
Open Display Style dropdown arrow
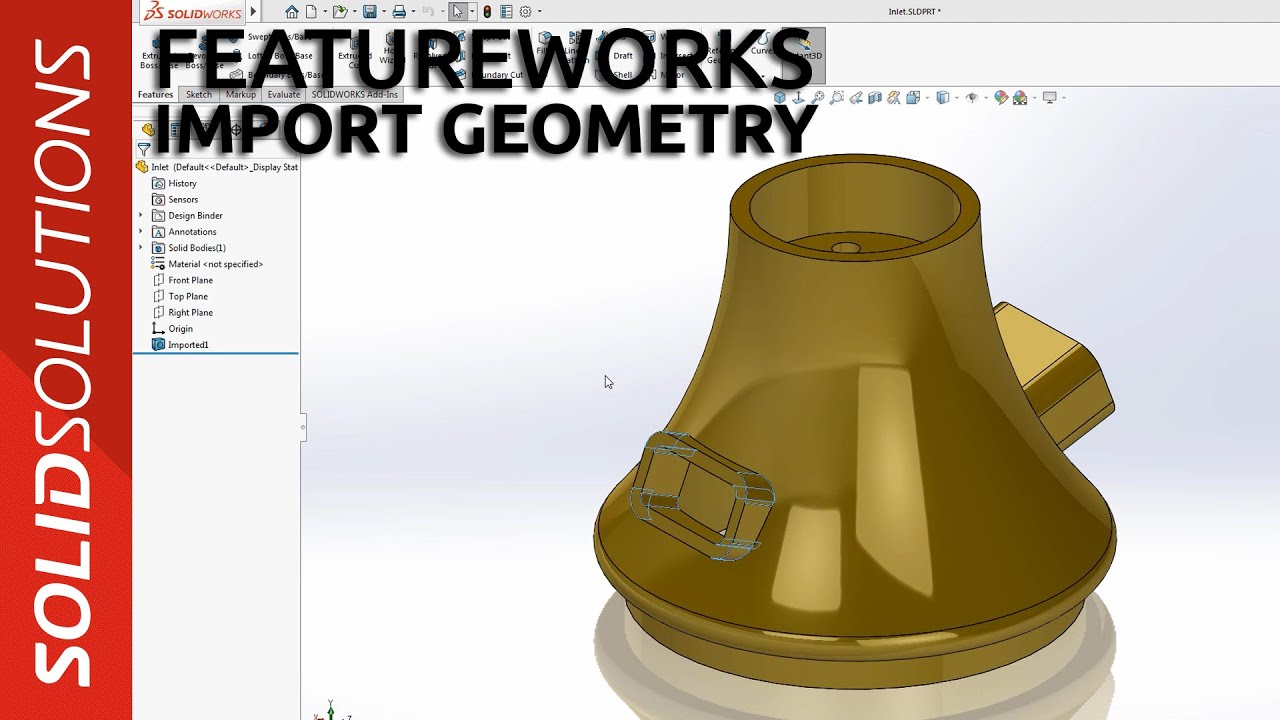[x=955, y=98]
